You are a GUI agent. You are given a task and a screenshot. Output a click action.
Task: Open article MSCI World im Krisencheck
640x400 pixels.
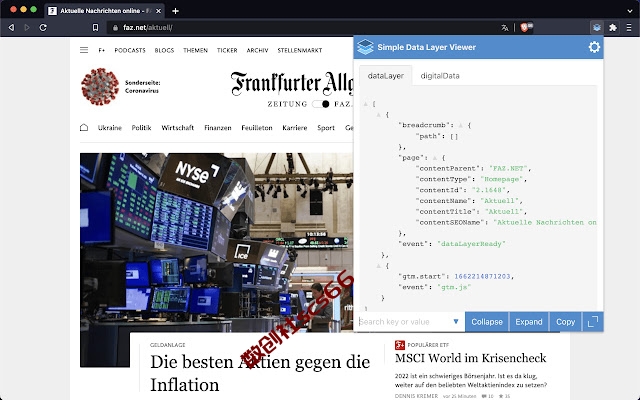point(470,358)
